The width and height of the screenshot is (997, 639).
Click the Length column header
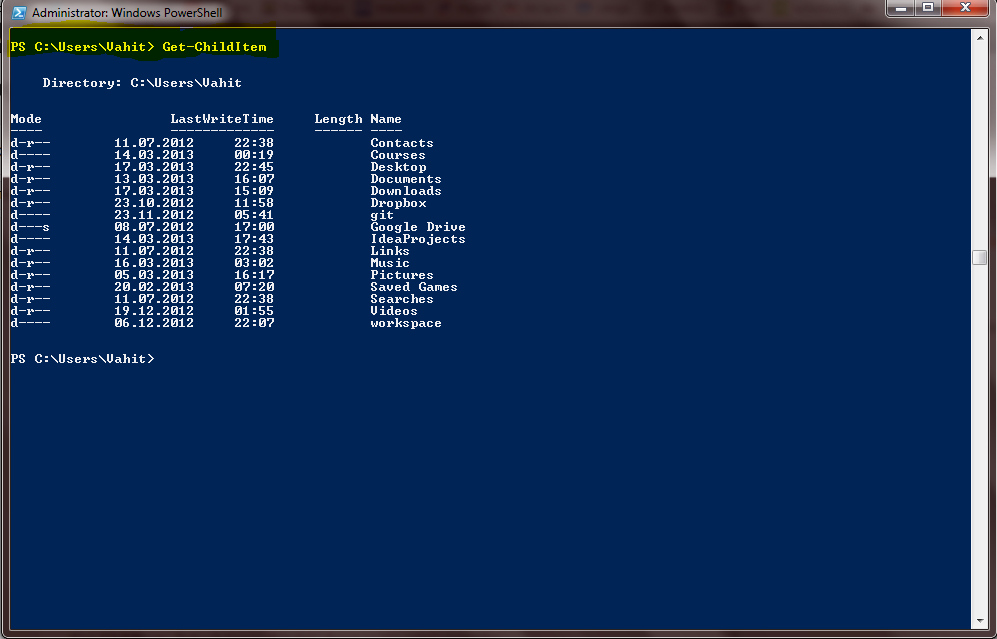[x=338, y=119]
